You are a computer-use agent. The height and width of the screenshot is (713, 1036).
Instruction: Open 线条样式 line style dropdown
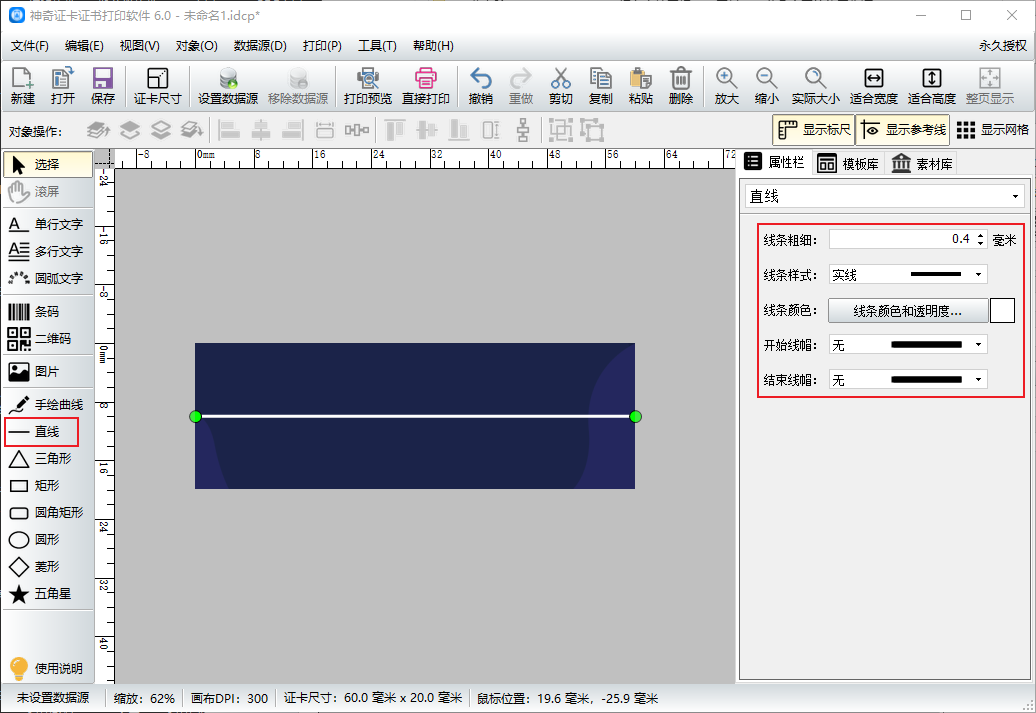pyautogui.click(x=908, y=275)
